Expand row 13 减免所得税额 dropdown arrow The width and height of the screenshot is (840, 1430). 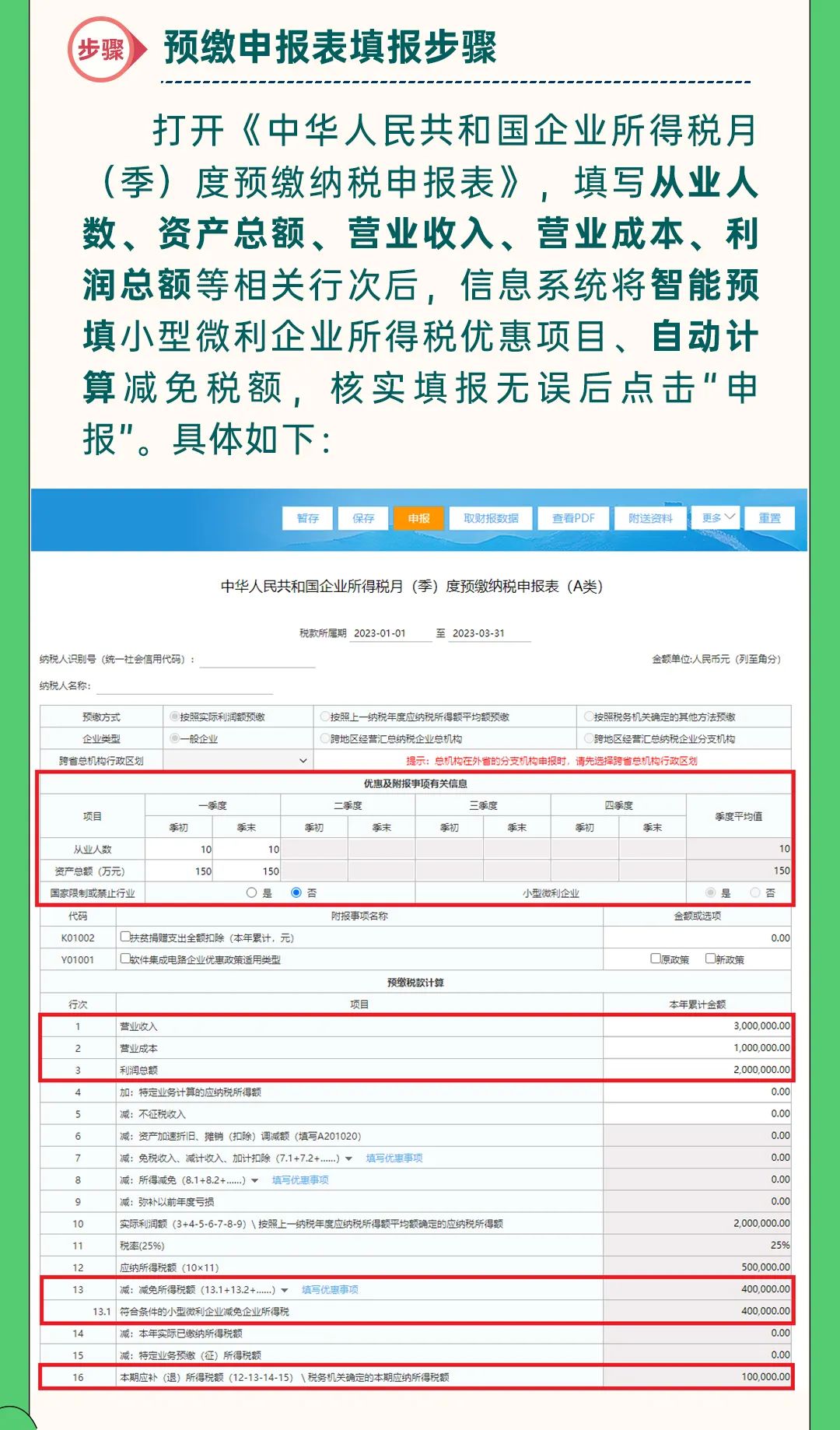pyautogui.click(x=285, y=1290)
